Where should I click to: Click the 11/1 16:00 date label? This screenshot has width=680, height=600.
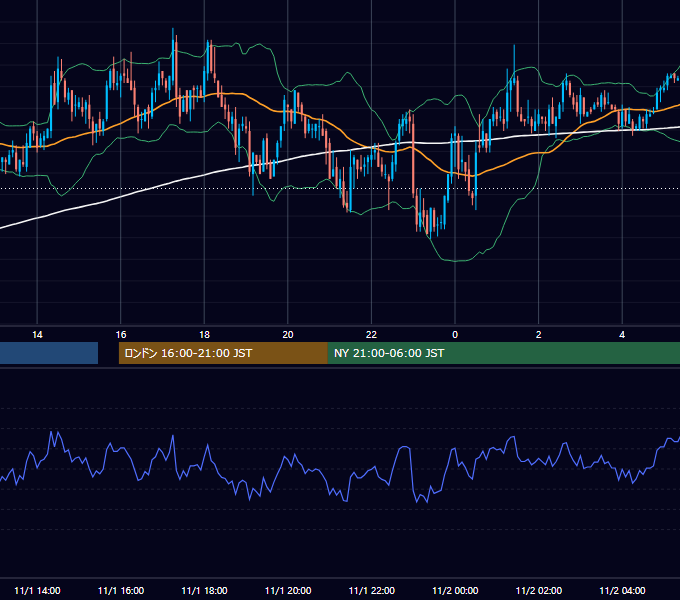pos(121,590)
